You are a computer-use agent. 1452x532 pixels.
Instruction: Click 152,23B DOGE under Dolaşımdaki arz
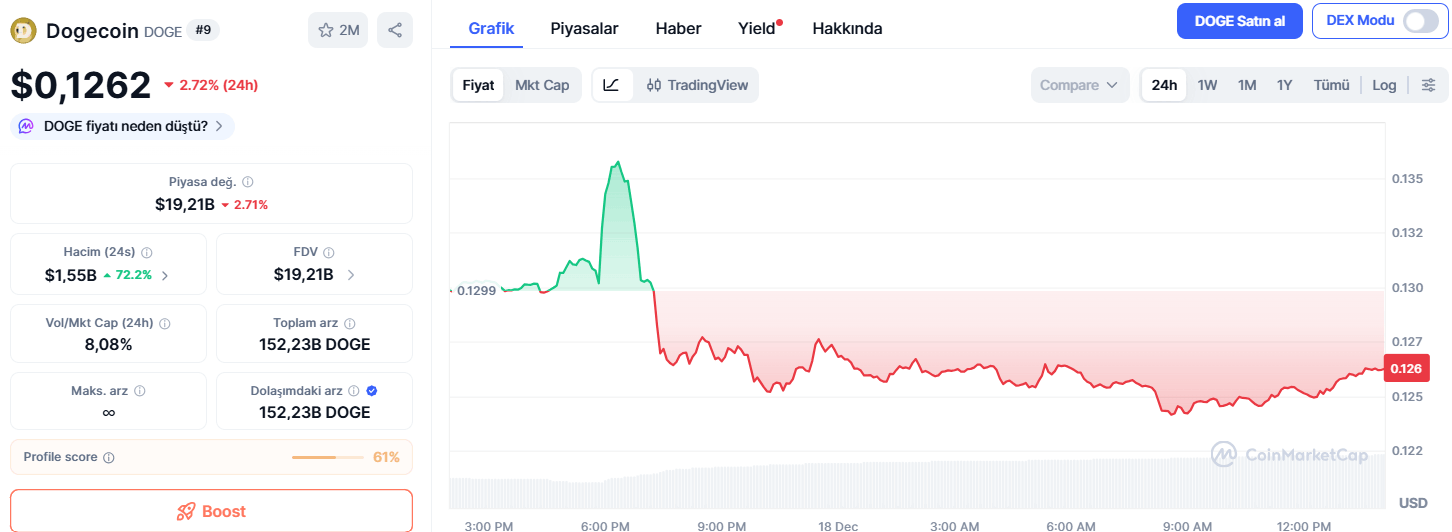pos(314,412)
